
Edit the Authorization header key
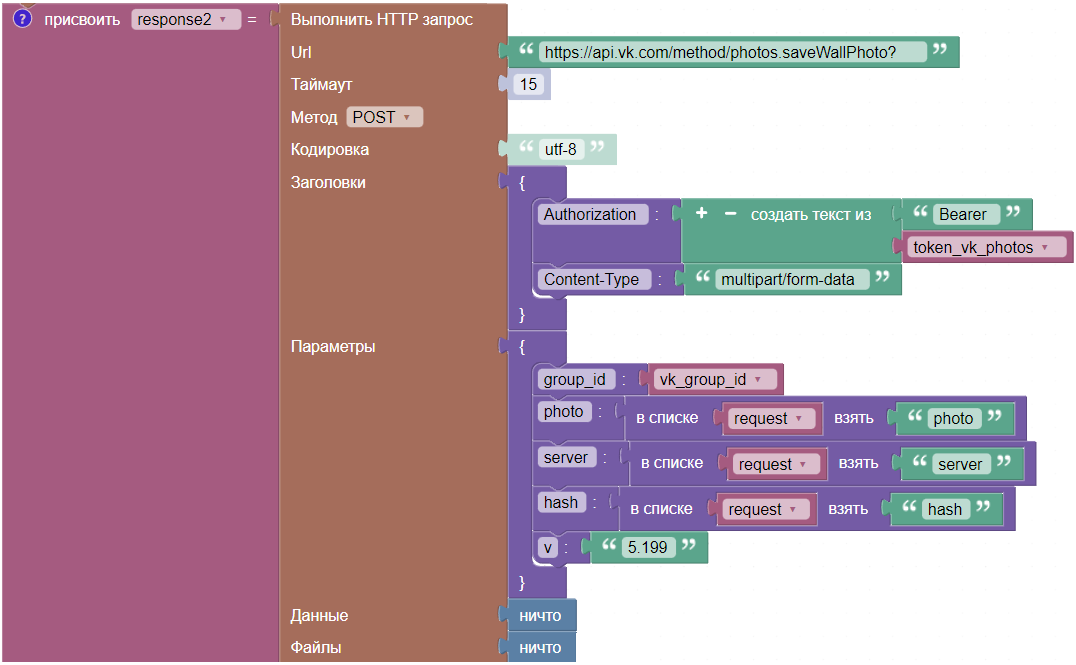[x=592, y=215]
